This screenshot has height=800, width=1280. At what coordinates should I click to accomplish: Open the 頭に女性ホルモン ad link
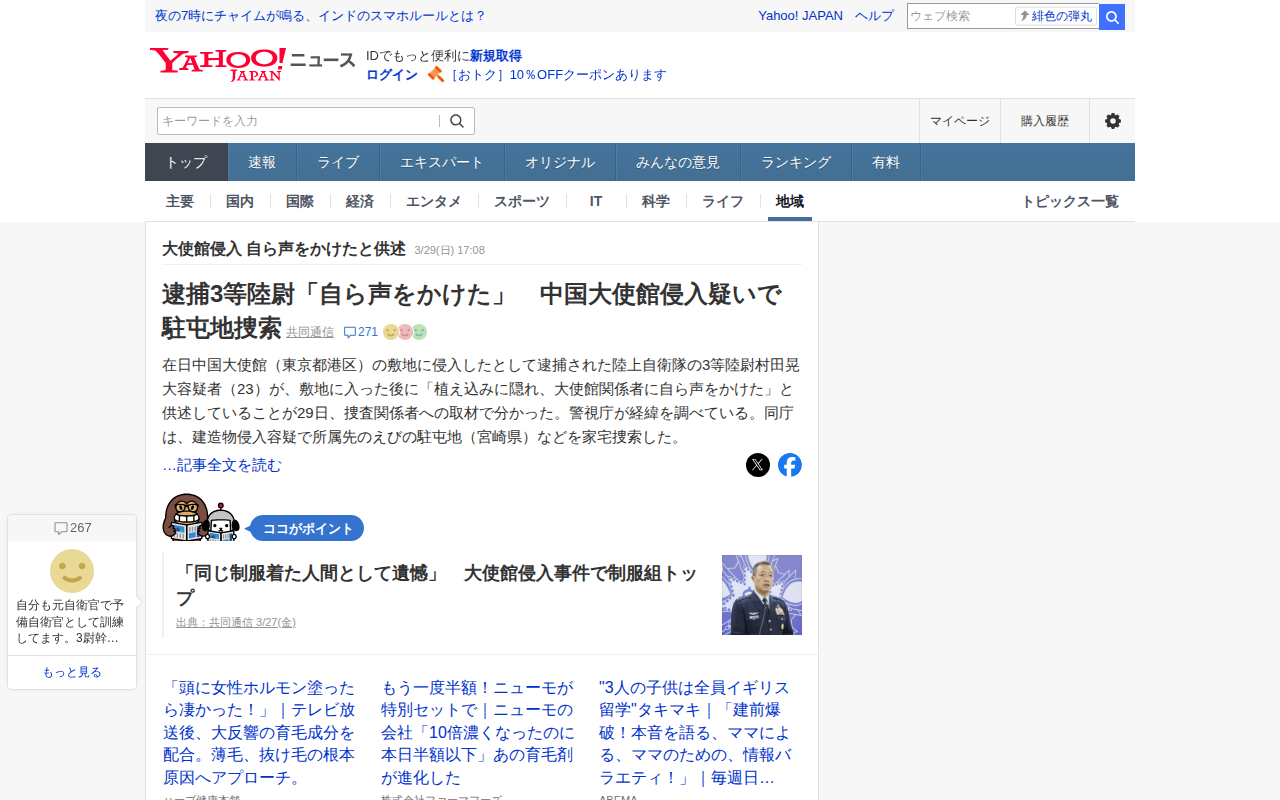point(260,733)
